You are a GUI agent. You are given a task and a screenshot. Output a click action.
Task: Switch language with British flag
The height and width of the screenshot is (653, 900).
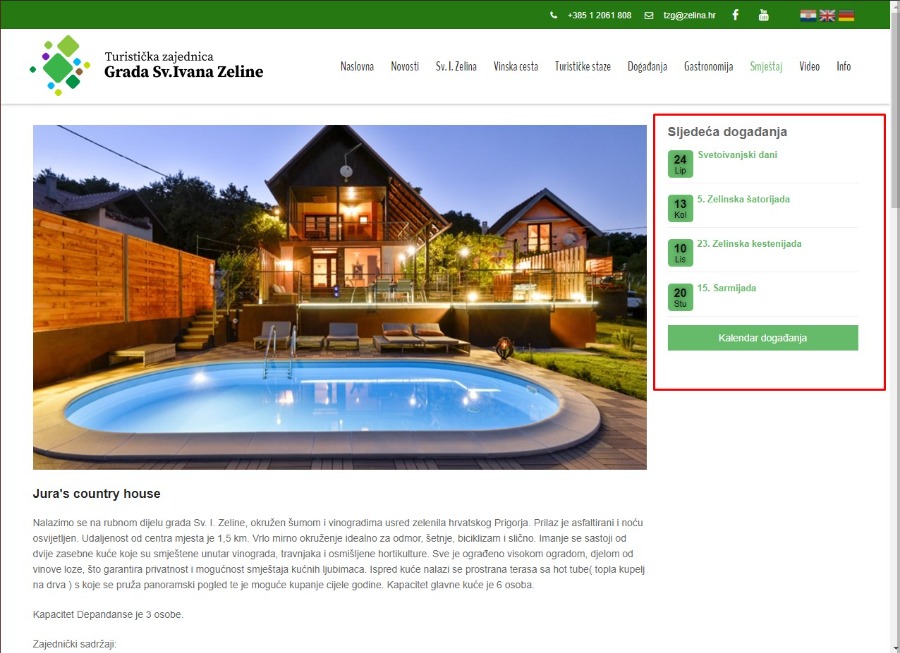827,15
